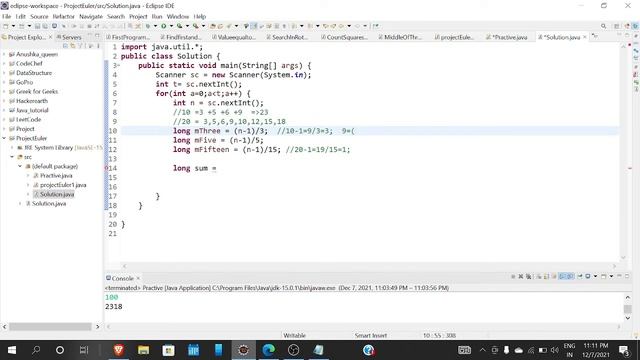Collapse the ProjectEuler project node
This screenshot has height=360, width=640.
pyautogui.click(x=4, y=138)
